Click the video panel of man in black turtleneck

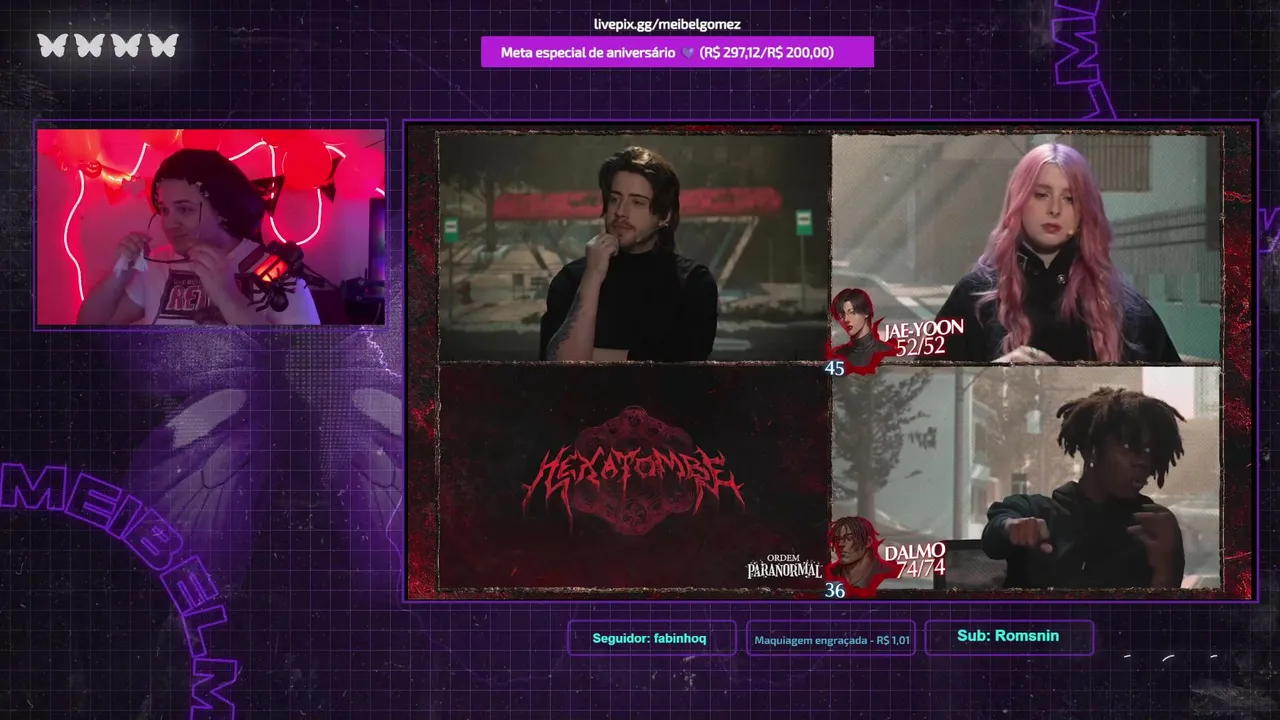[634, 247]
